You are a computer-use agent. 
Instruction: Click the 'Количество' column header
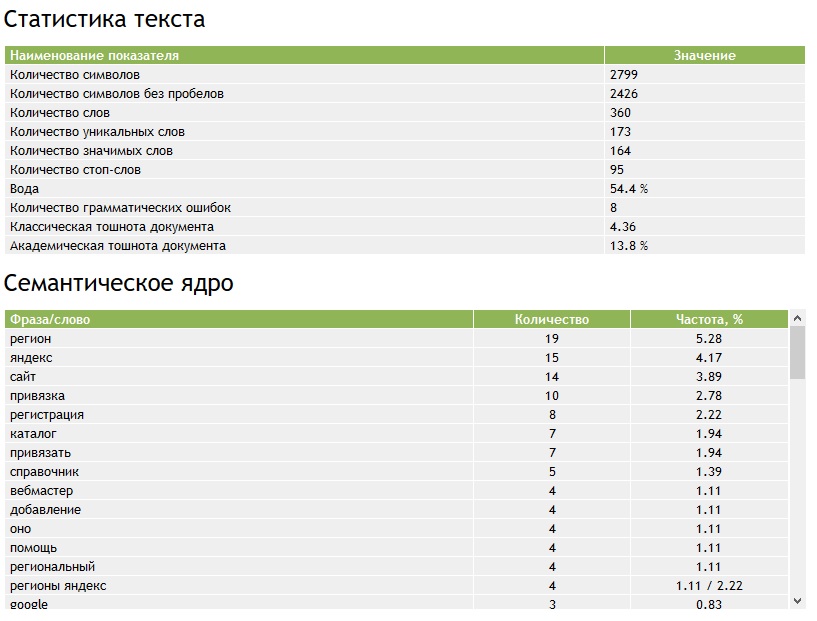(x=552, y=319)
